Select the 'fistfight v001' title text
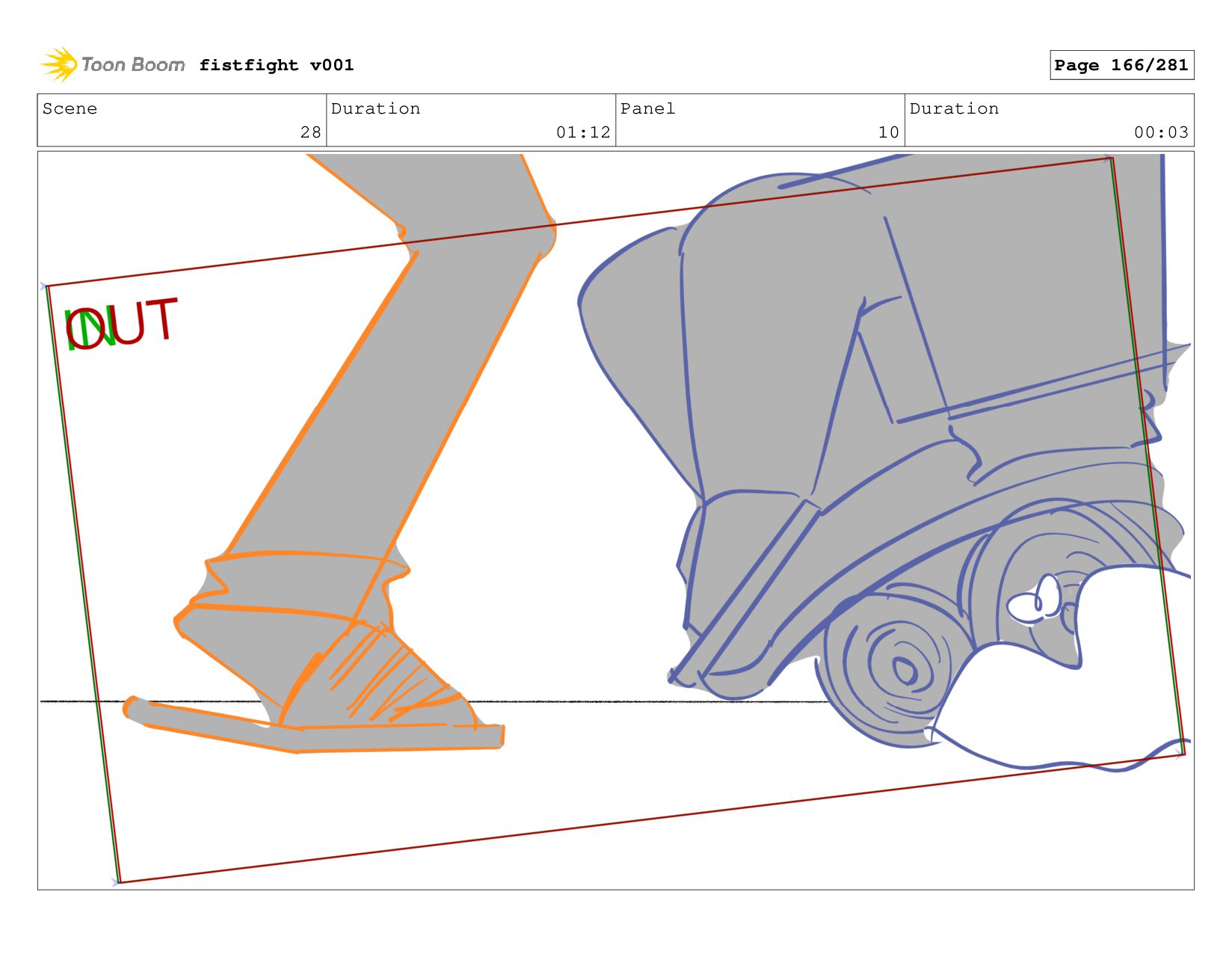The image size is (1232, 954). pos(277,65)
